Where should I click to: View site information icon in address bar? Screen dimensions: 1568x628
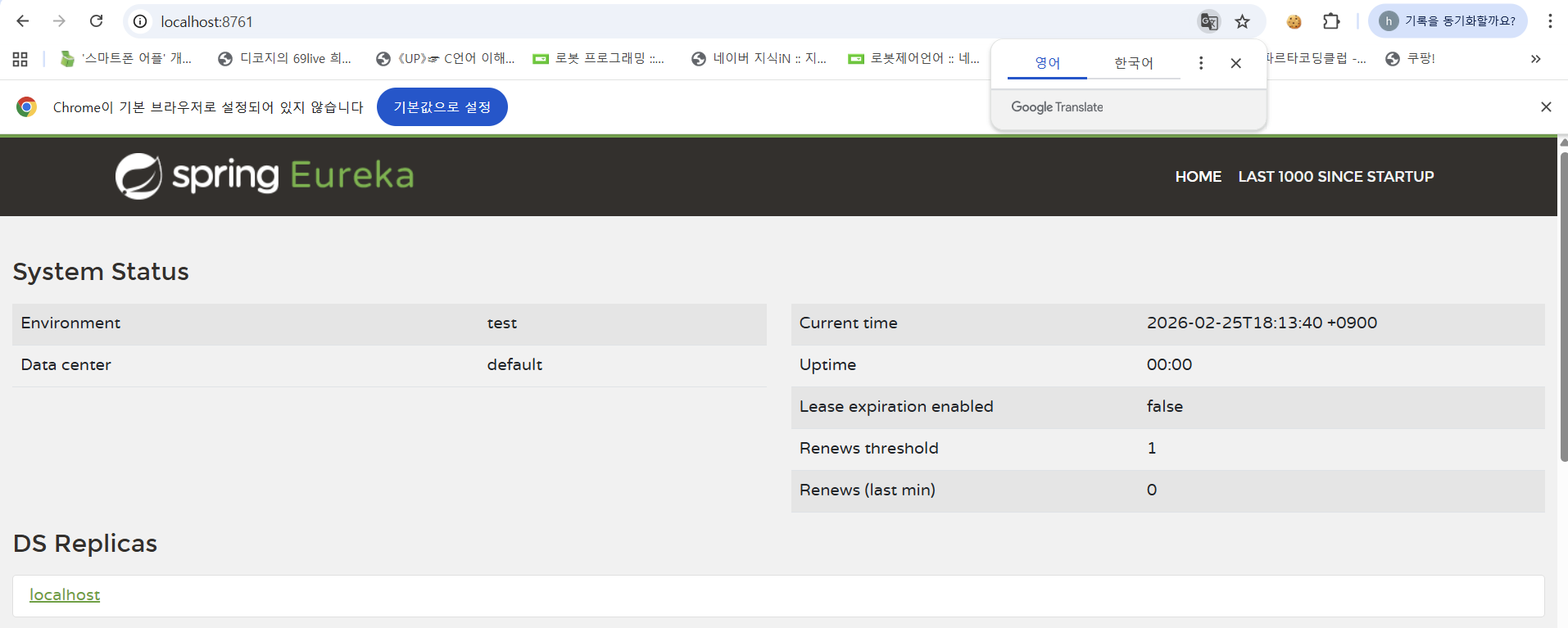point(141,21)
